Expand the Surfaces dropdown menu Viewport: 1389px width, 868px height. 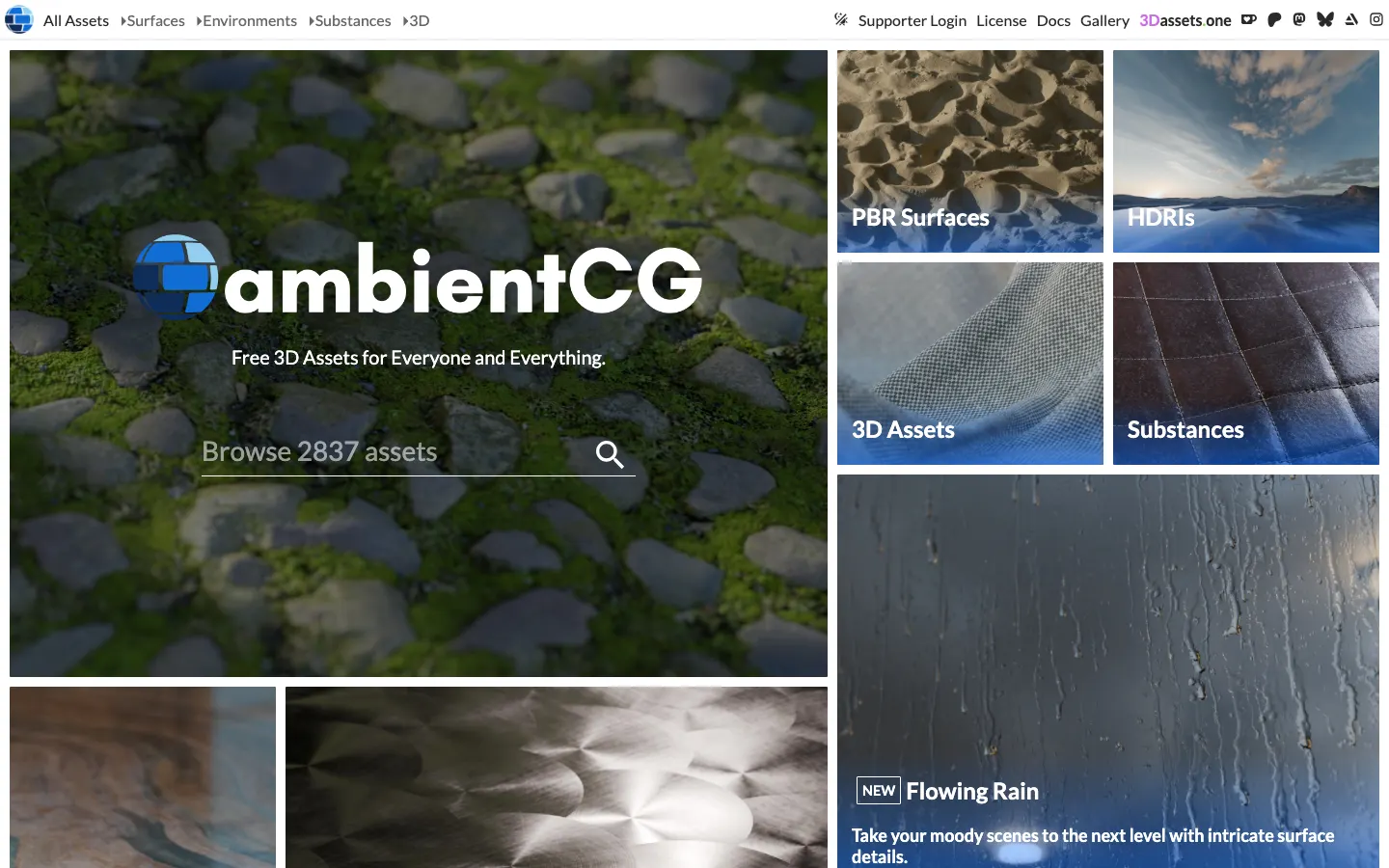[152, 20]
